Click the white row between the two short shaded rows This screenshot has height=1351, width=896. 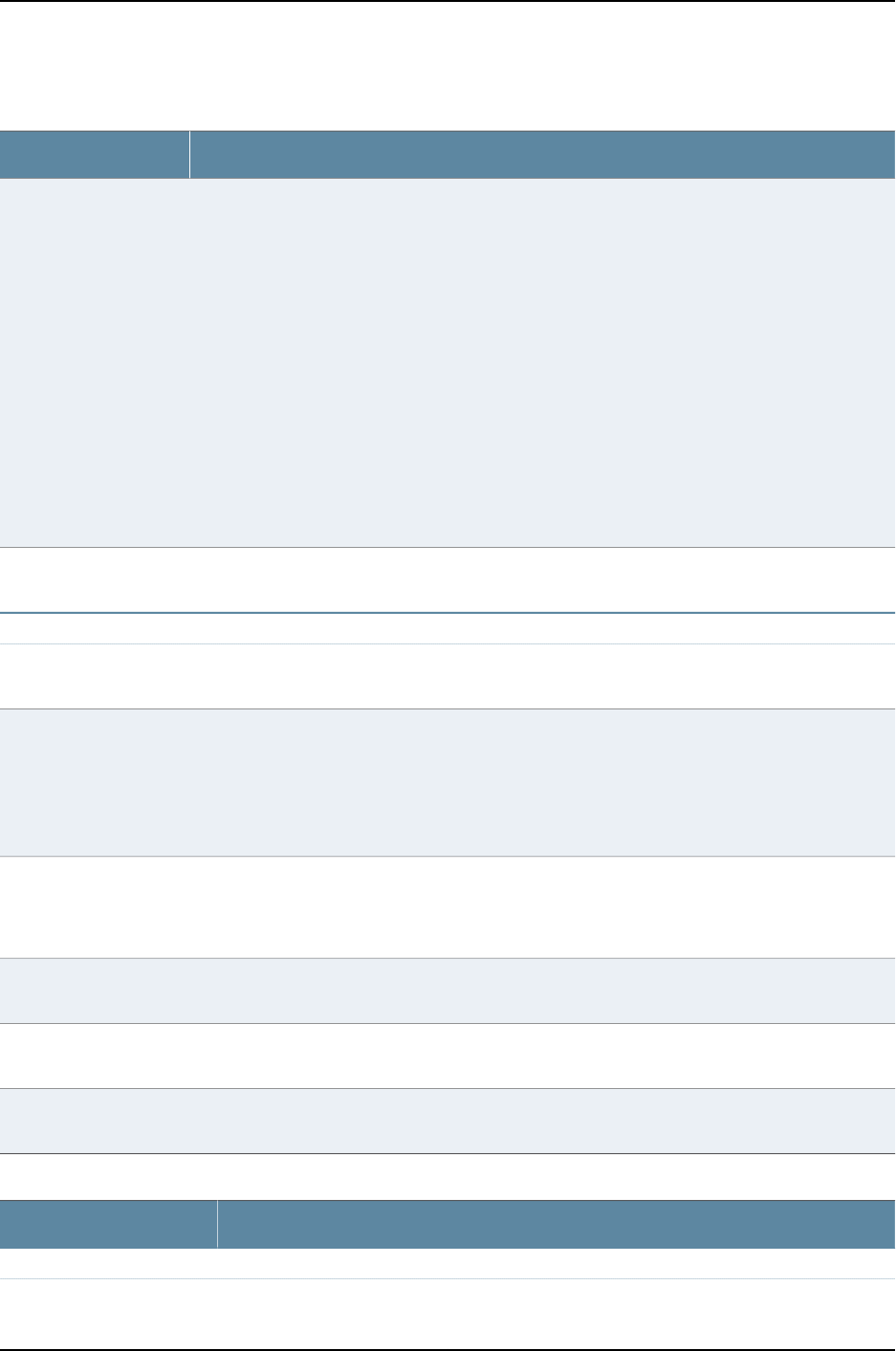[x=448, y=1056]
